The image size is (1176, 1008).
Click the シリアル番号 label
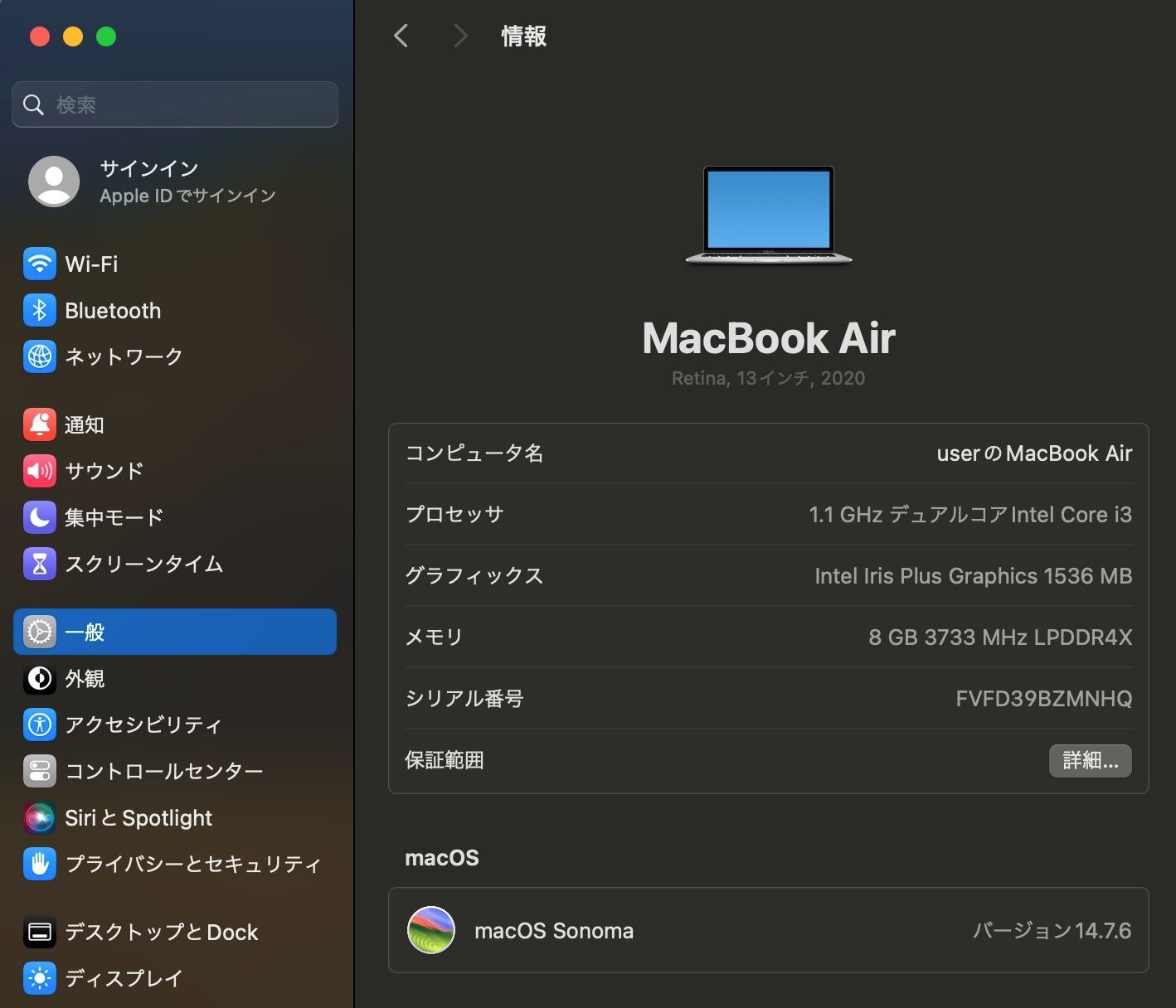coord(464,699)
